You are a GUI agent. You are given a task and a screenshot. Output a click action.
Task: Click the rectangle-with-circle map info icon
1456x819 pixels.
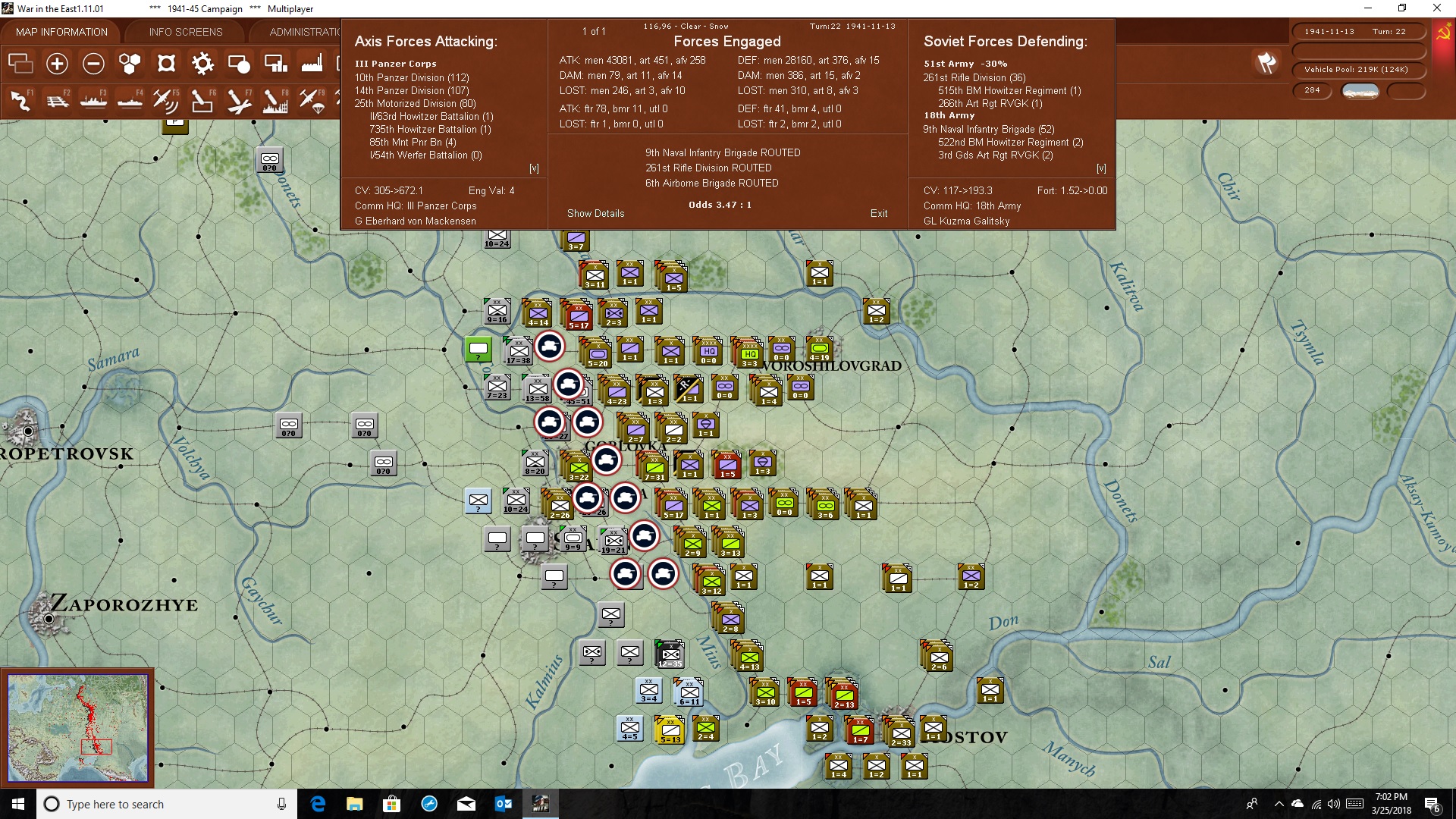[239, 64]
